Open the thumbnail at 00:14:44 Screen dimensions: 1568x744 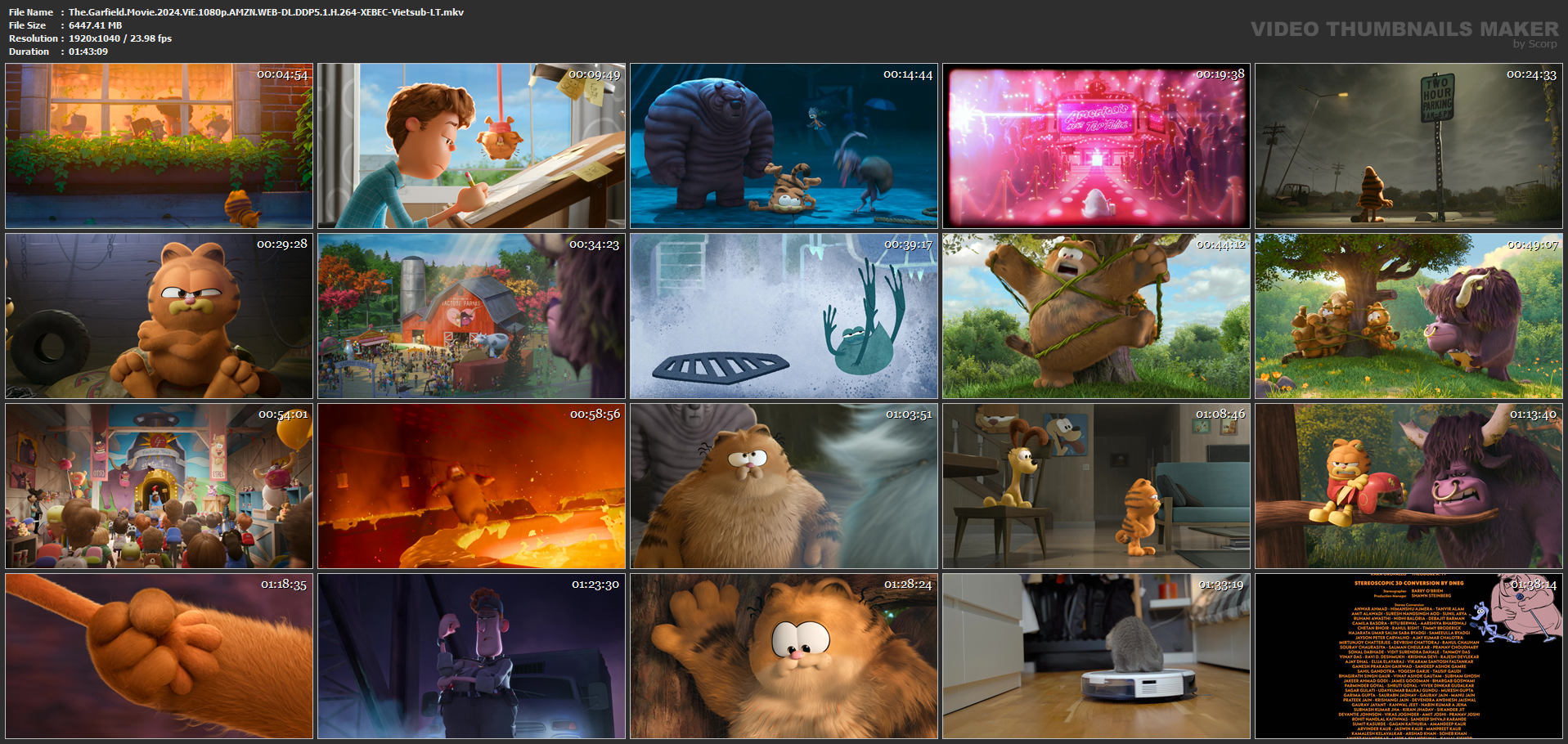784,146
